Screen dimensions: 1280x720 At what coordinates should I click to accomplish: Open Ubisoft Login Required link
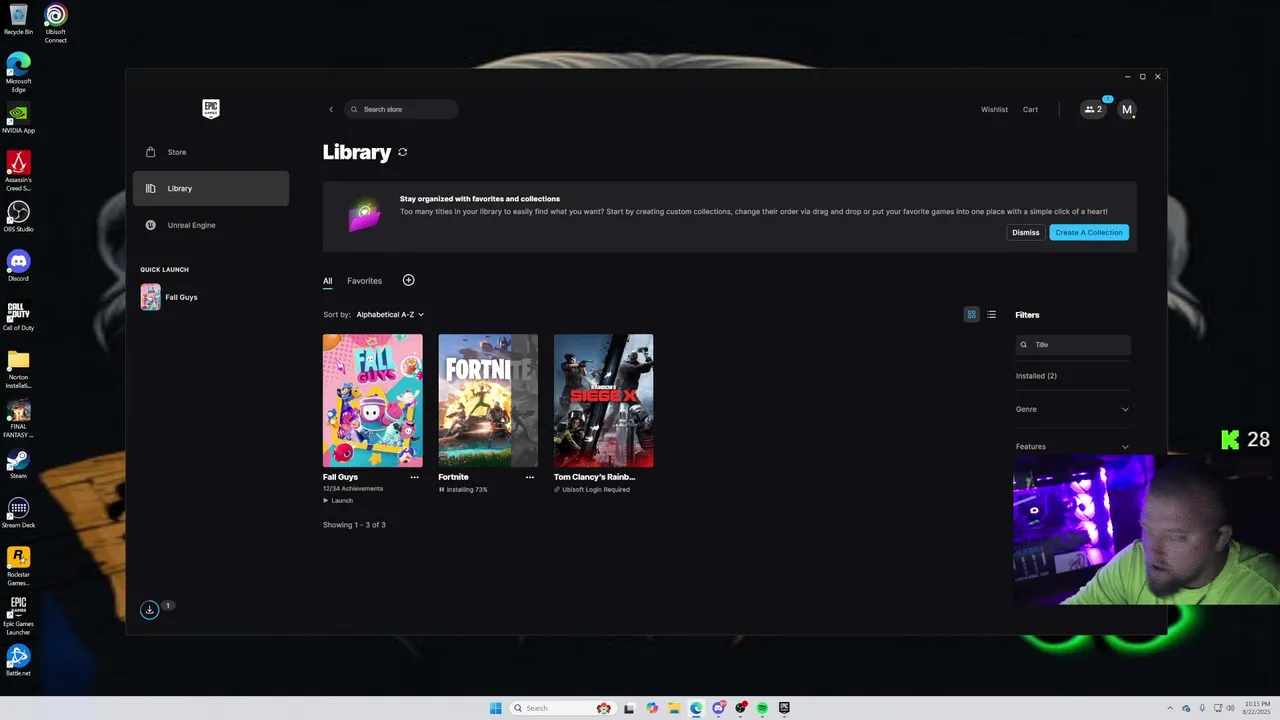(x=592, y=490)
